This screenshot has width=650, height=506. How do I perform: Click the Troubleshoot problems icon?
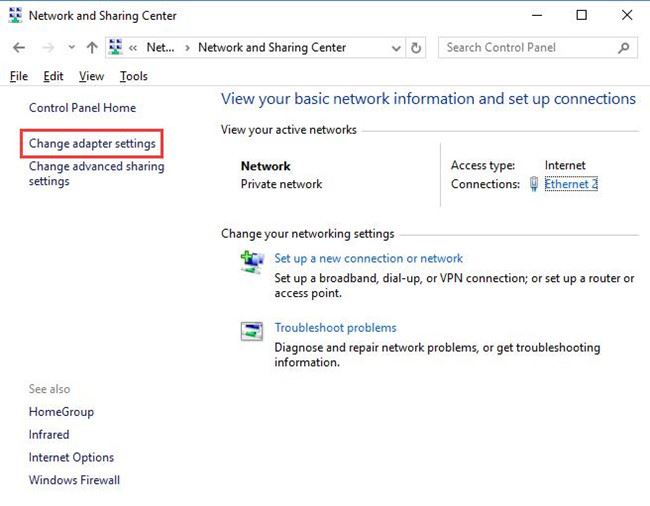(x=251, y=332)
